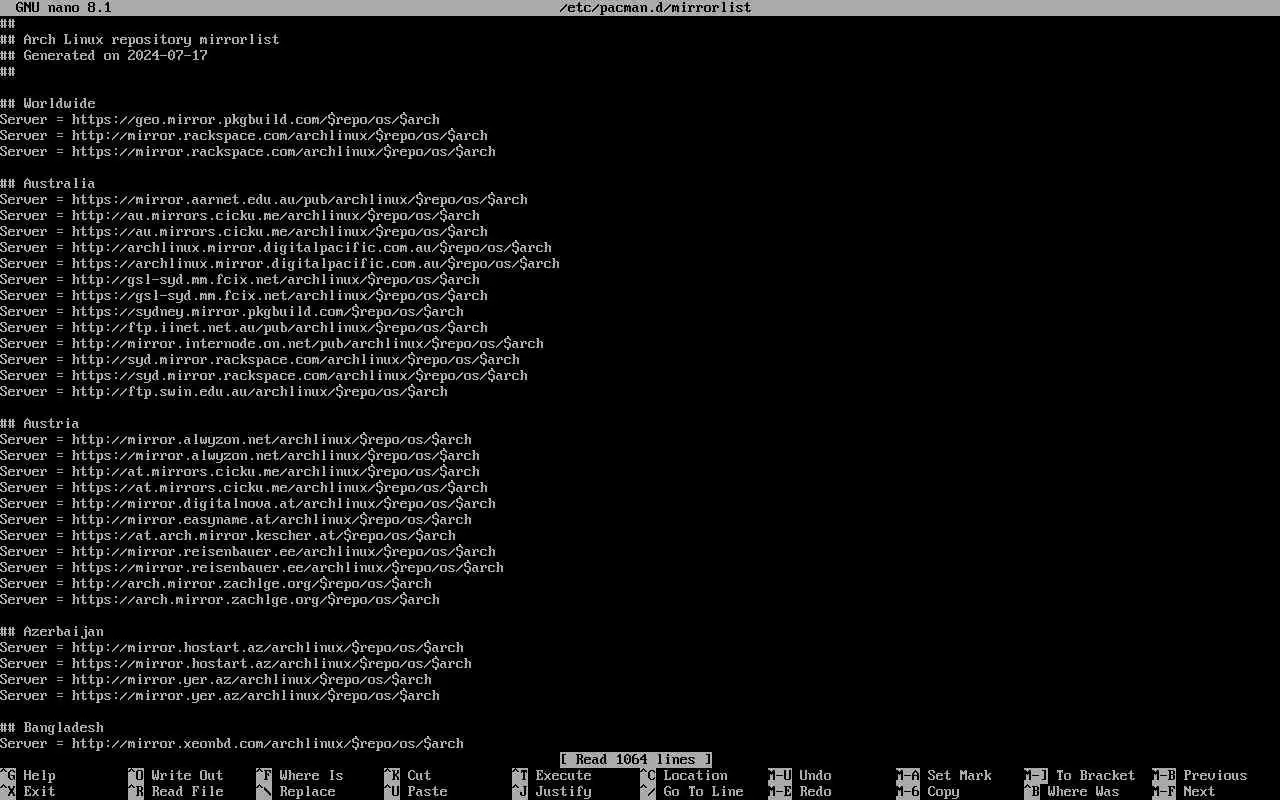This screenshot has width=1280, height=800.
Task: Click the https://mirror.yer.az server line
Action: [x=220, y=695]
